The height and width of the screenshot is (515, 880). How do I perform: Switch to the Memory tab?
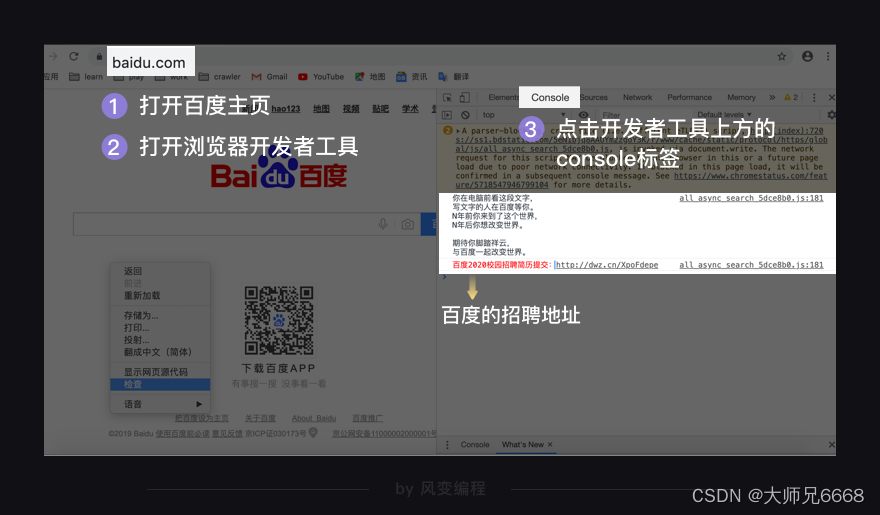[x=741, y=97]
